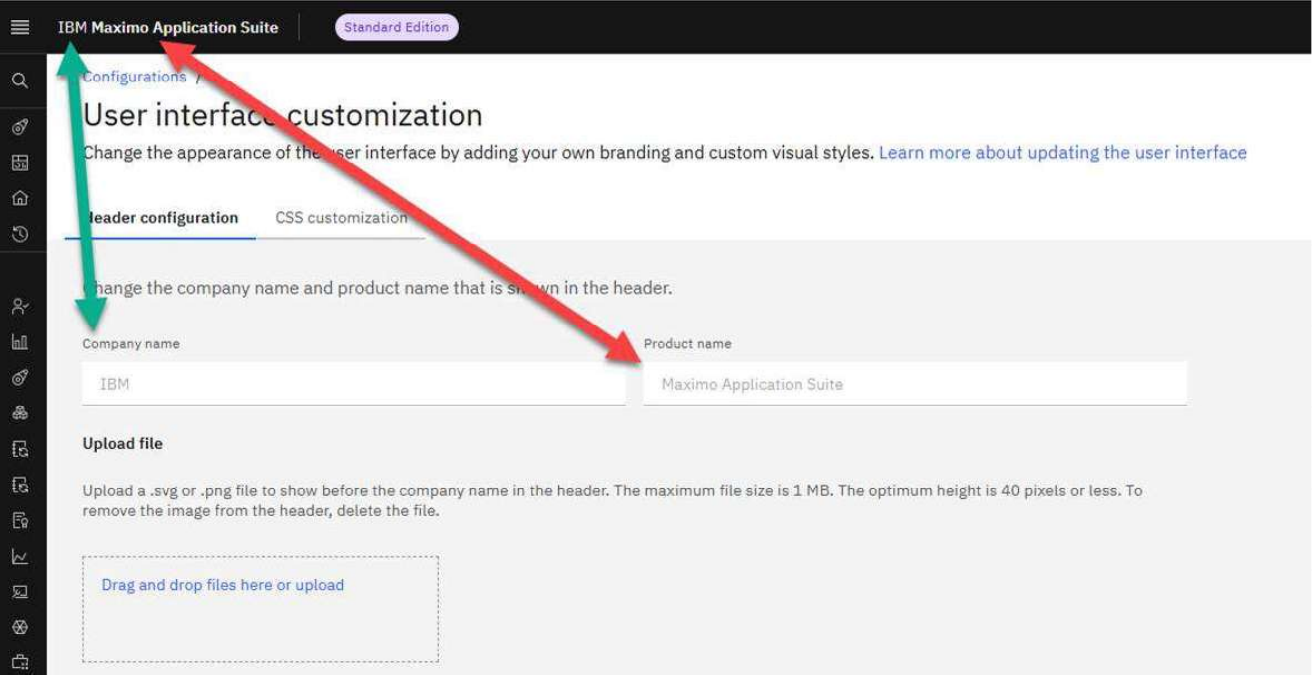Open the home icon in sidebar
The width and height of the screenshot is (1312, 675).
19,198
